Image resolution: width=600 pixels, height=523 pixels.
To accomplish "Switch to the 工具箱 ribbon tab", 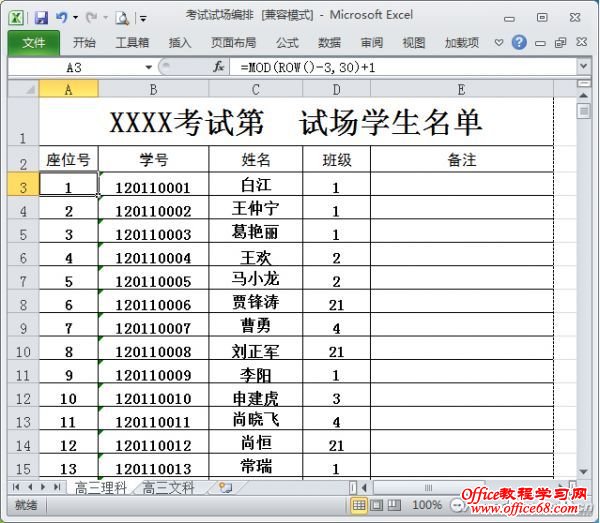I will pyautogui.click(x=132, y=42).
